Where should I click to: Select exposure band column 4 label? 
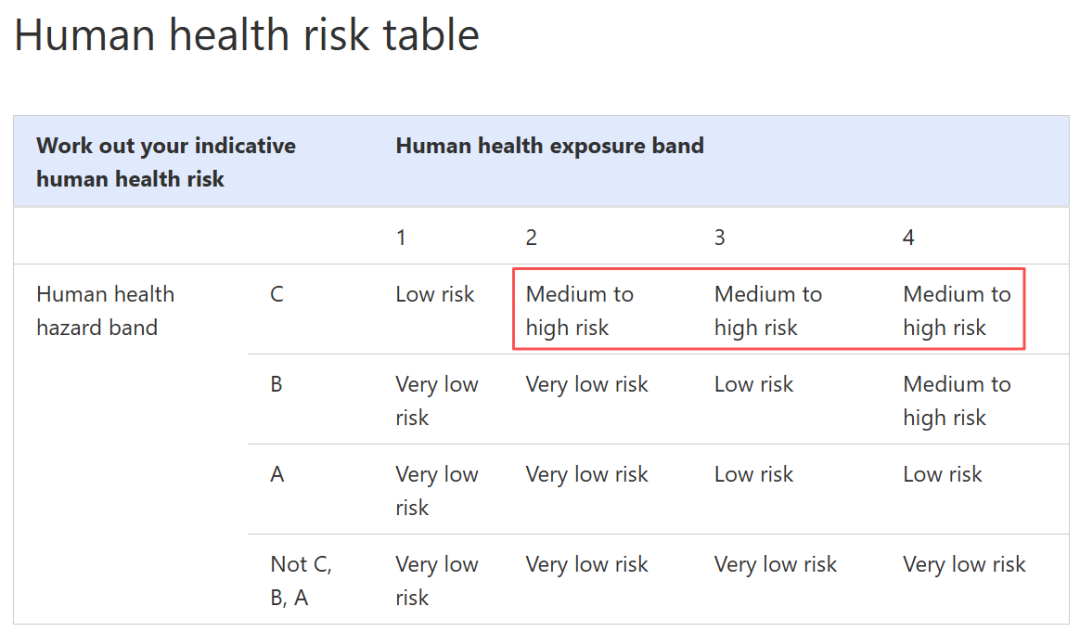tap(908, 238)
